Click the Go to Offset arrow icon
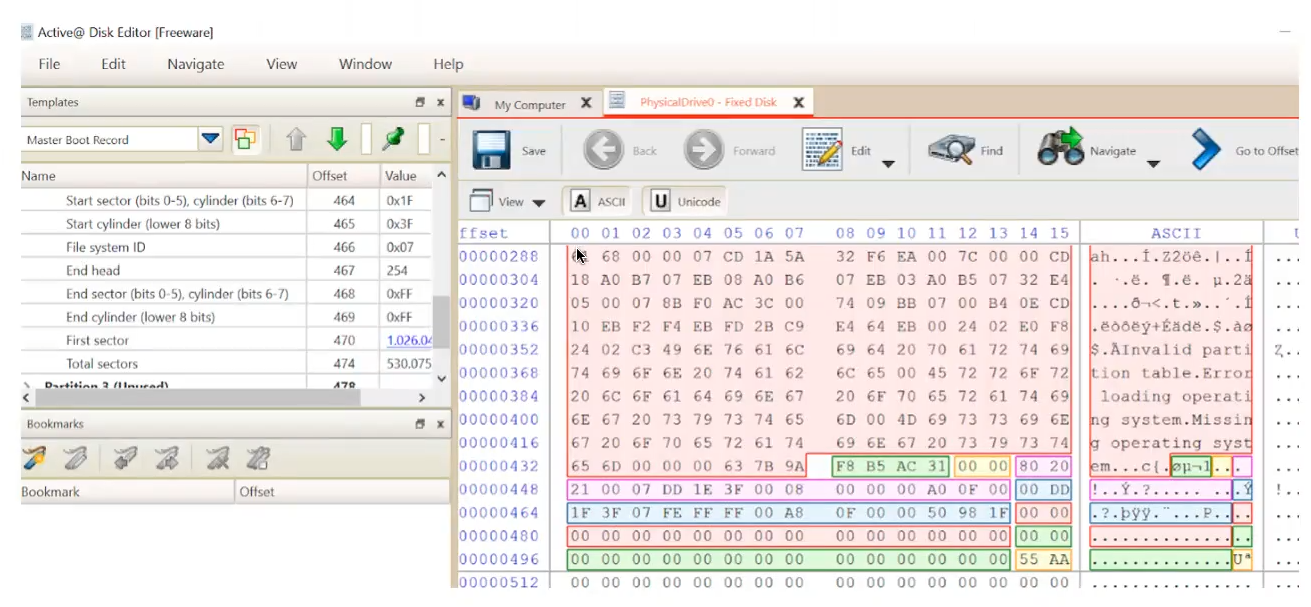Viewport: 1311px width, 607px height. [1207, 150]
